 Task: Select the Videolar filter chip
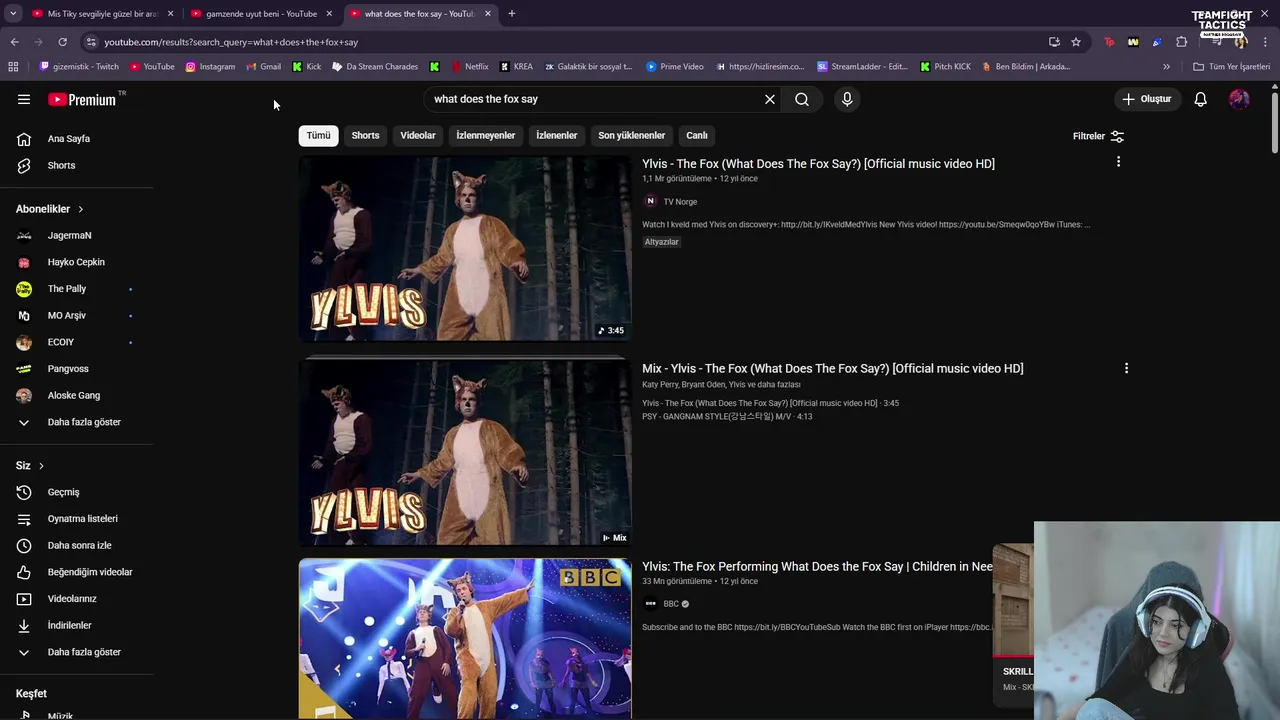pyautogui.click(x=418, y=135)
